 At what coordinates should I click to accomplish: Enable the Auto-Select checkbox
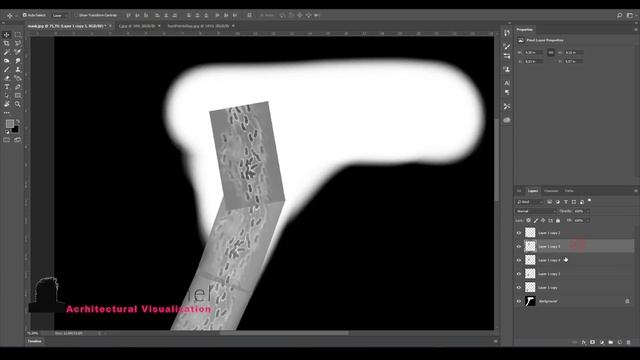click(24, 15)
